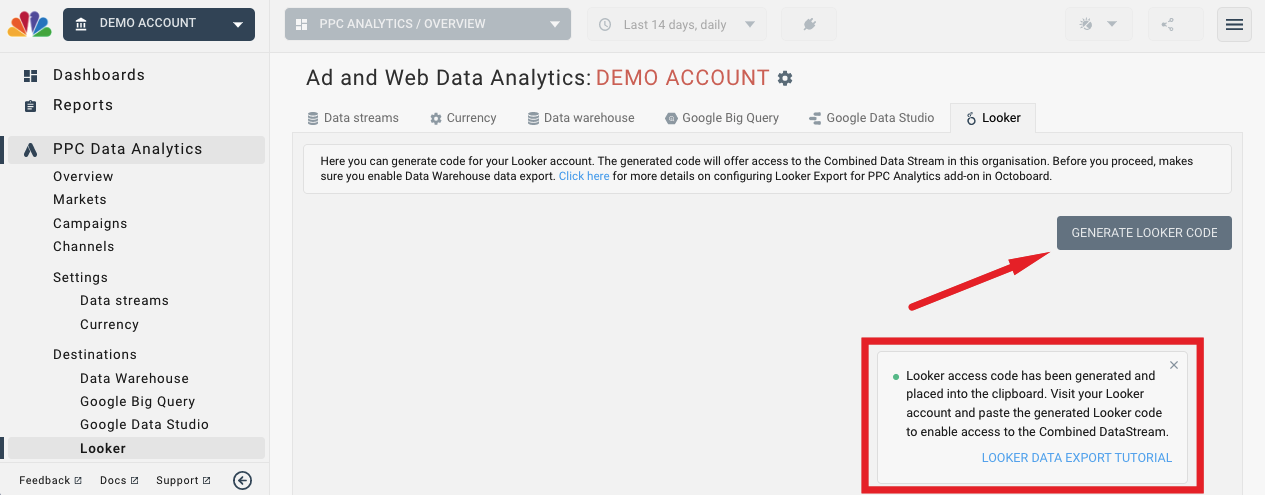
Task: Click the Dashboards grid icon in sidebar
Action: (x=31, y=76)
